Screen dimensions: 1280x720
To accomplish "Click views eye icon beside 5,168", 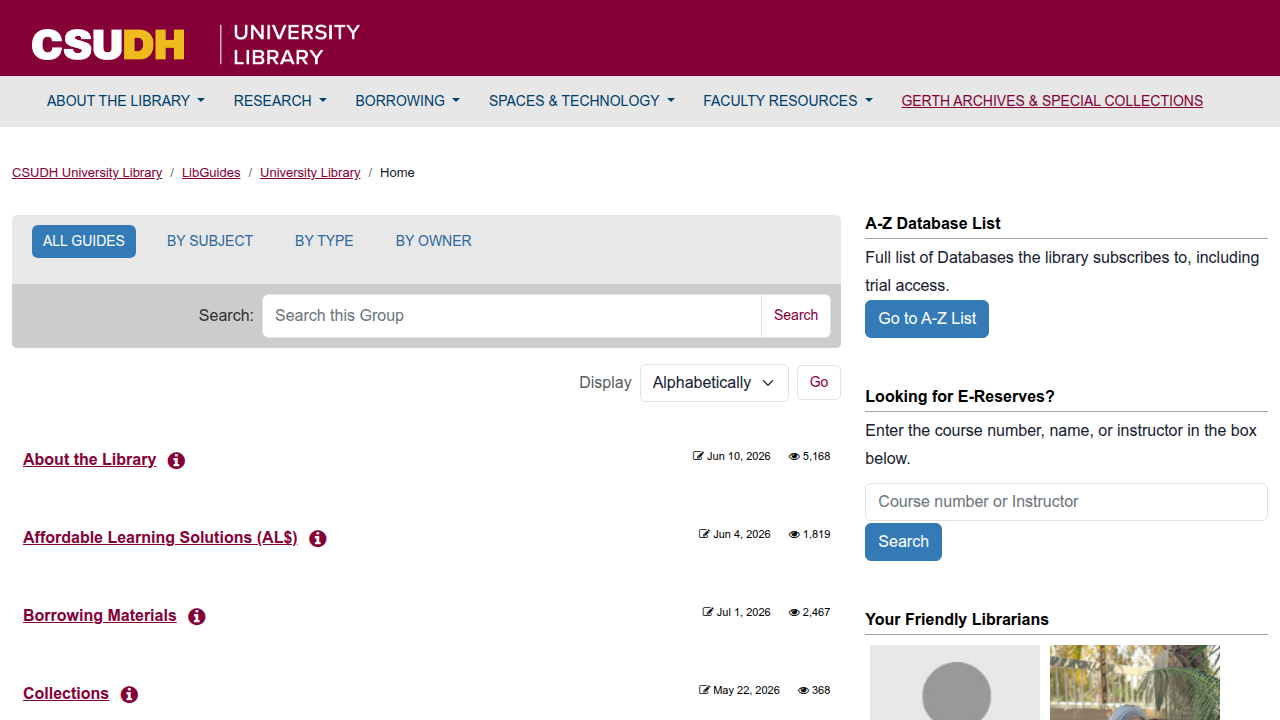I will point(794,456).
